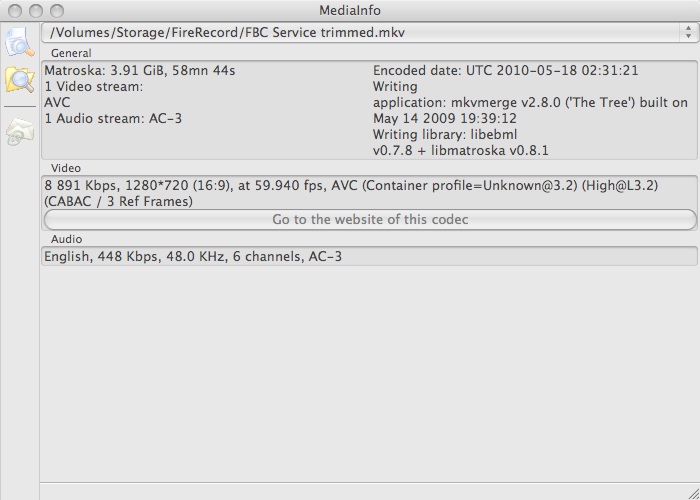Click the 8 891 Kbps video details field

(369, 193)
